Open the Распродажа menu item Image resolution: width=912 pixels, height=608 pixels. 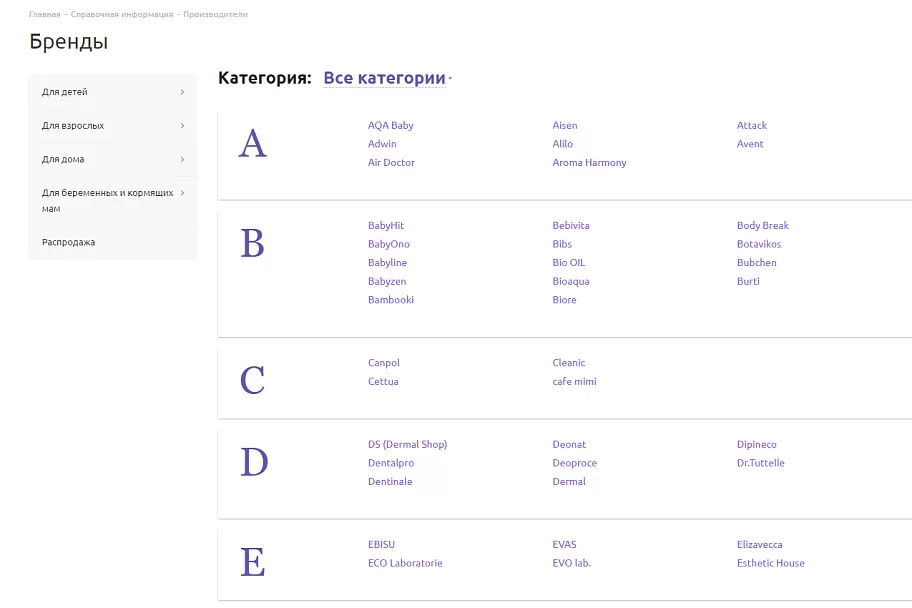click(x=68, y=242)
